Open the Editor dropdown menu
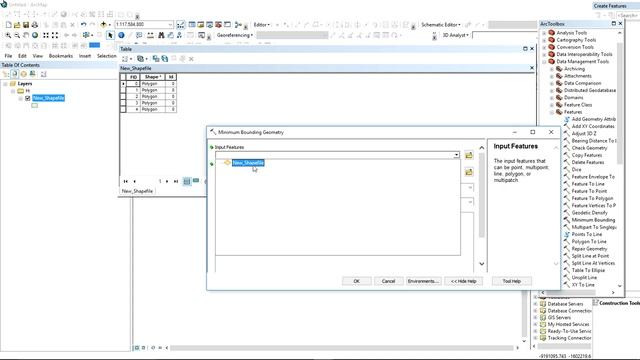The width and height of the screenshot is (640, 360). 262,25
